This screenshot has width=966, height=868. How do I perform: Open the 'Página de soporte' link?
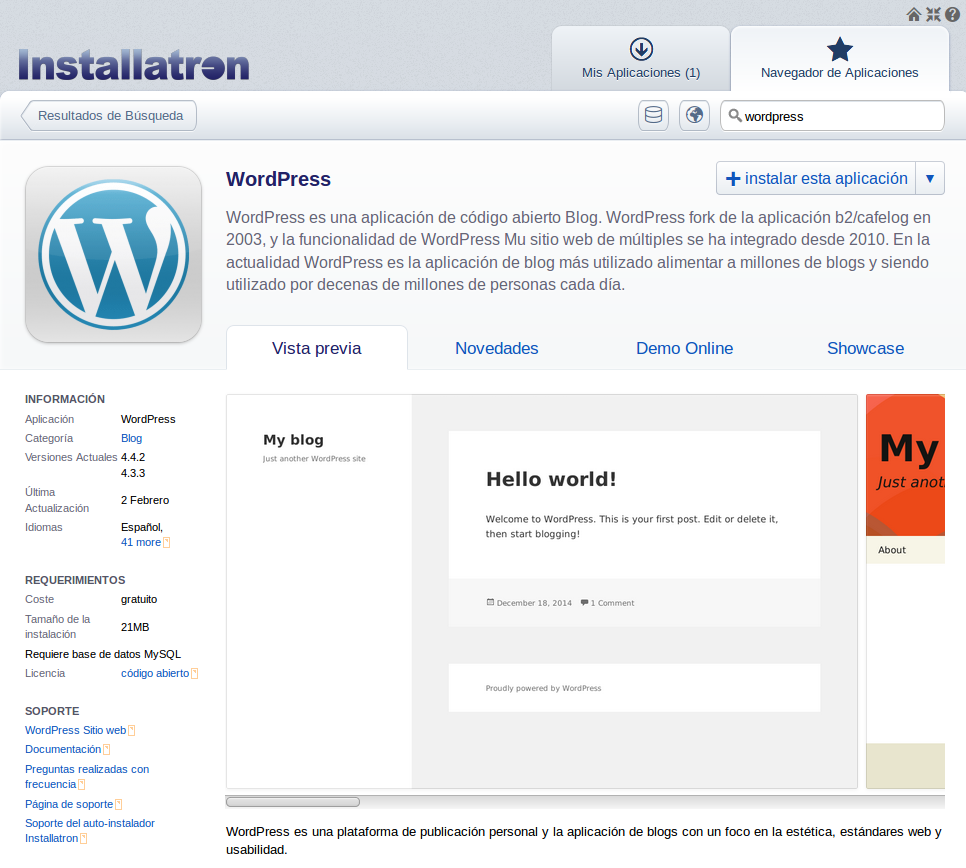pos(69,804)
